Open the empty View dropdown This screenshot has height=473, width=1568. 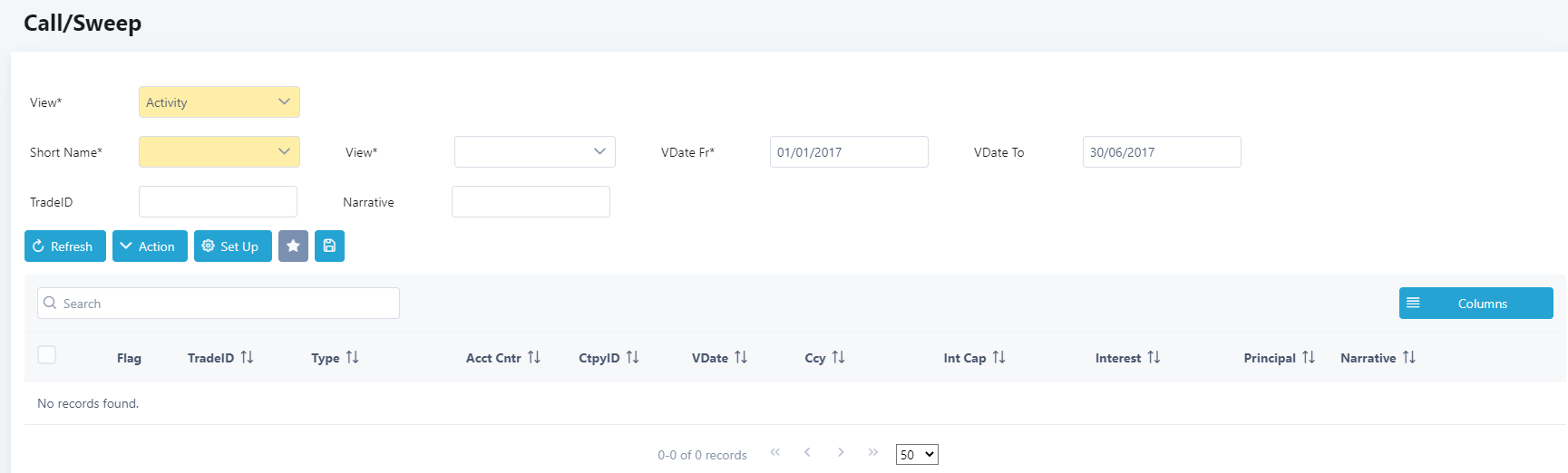(x=534, y=152)
